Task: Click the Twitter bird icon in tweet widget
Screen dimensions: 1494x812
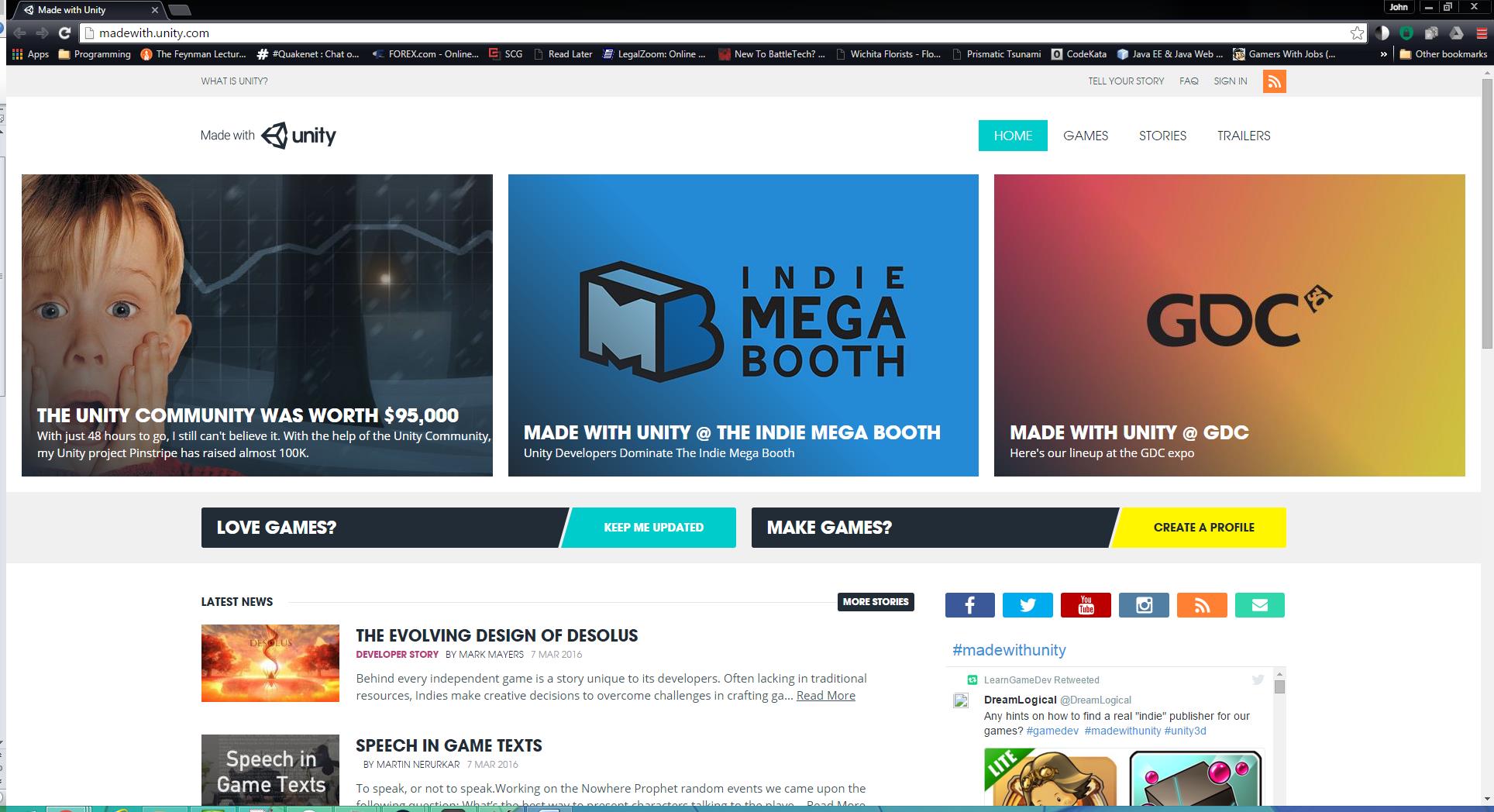Action: click(1258, 680)
